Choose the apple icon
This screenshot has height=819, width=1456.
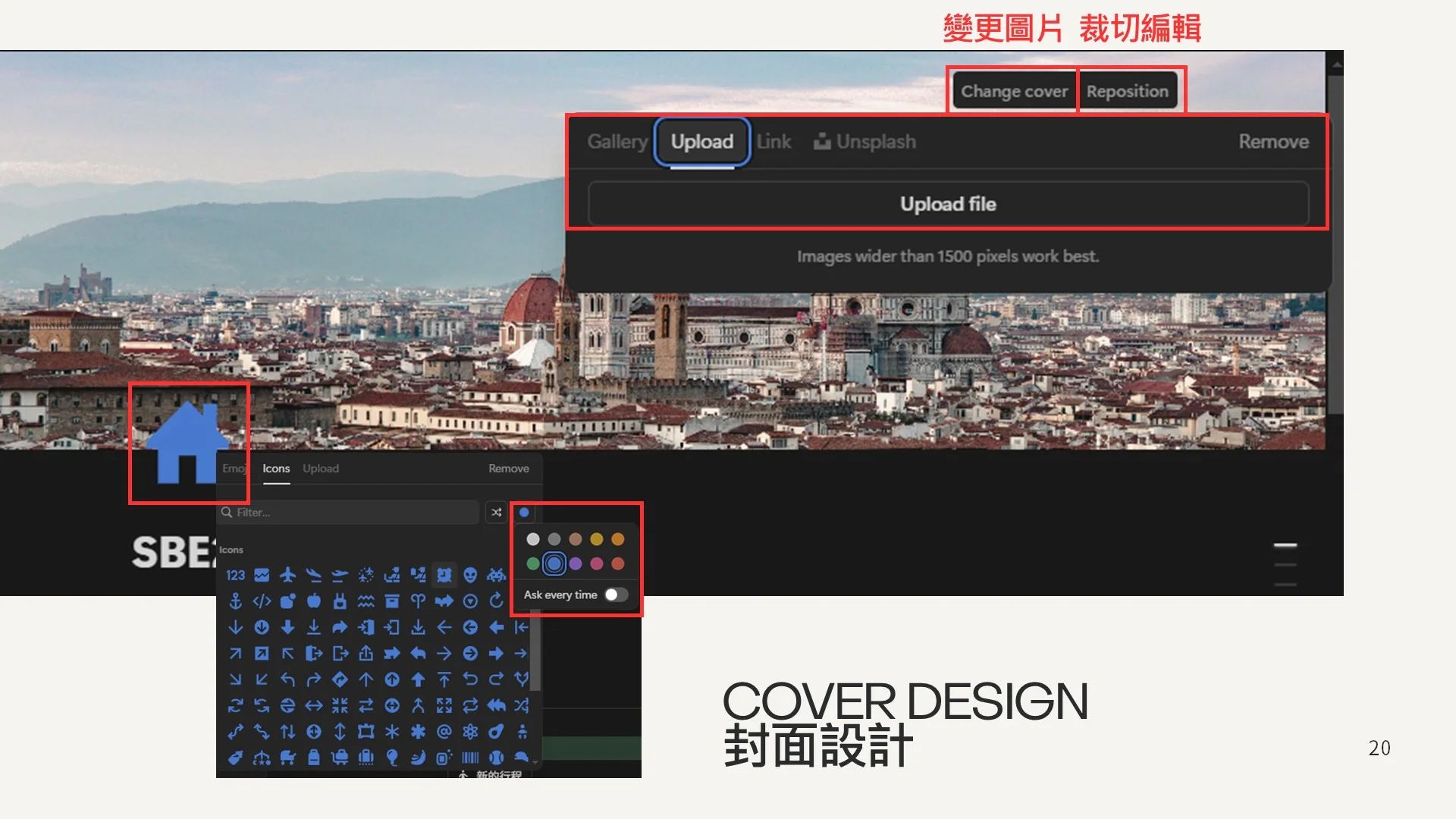tap(313, 601)
